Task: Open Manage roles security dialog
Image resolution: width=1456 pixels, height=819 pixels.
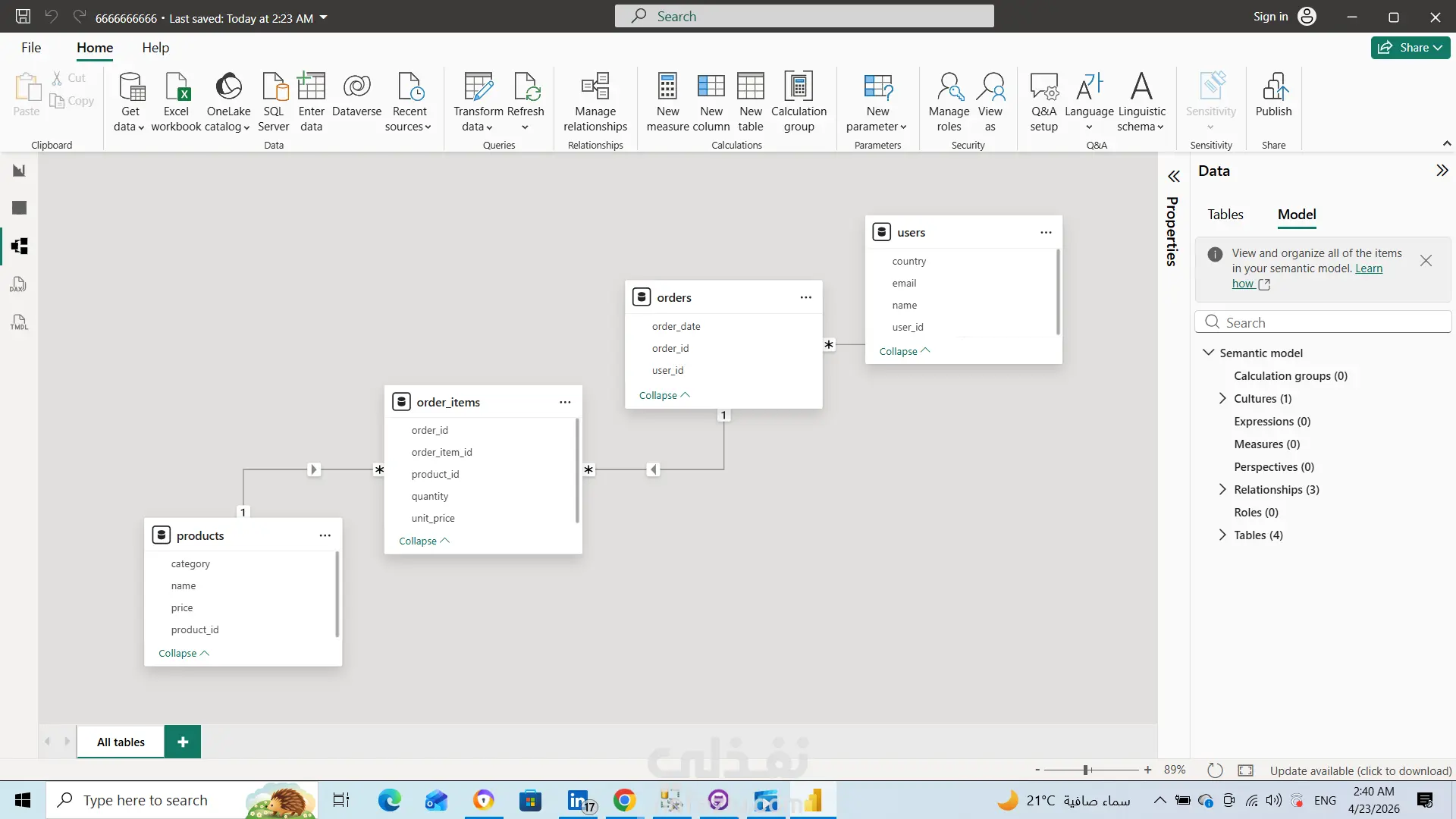Action: (949, 102)
